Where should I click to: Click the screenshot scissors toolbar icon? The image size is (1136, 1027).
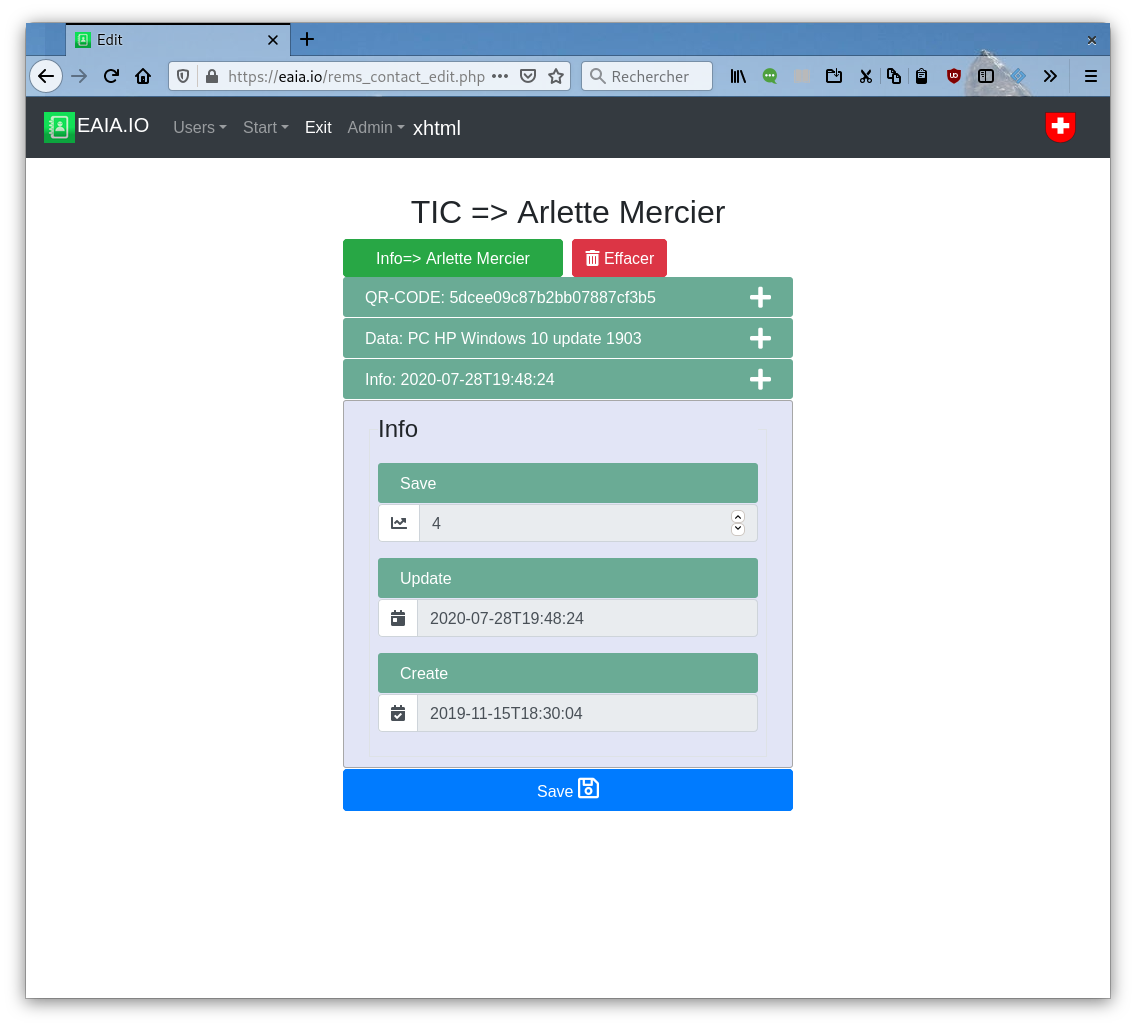point(866,76)
